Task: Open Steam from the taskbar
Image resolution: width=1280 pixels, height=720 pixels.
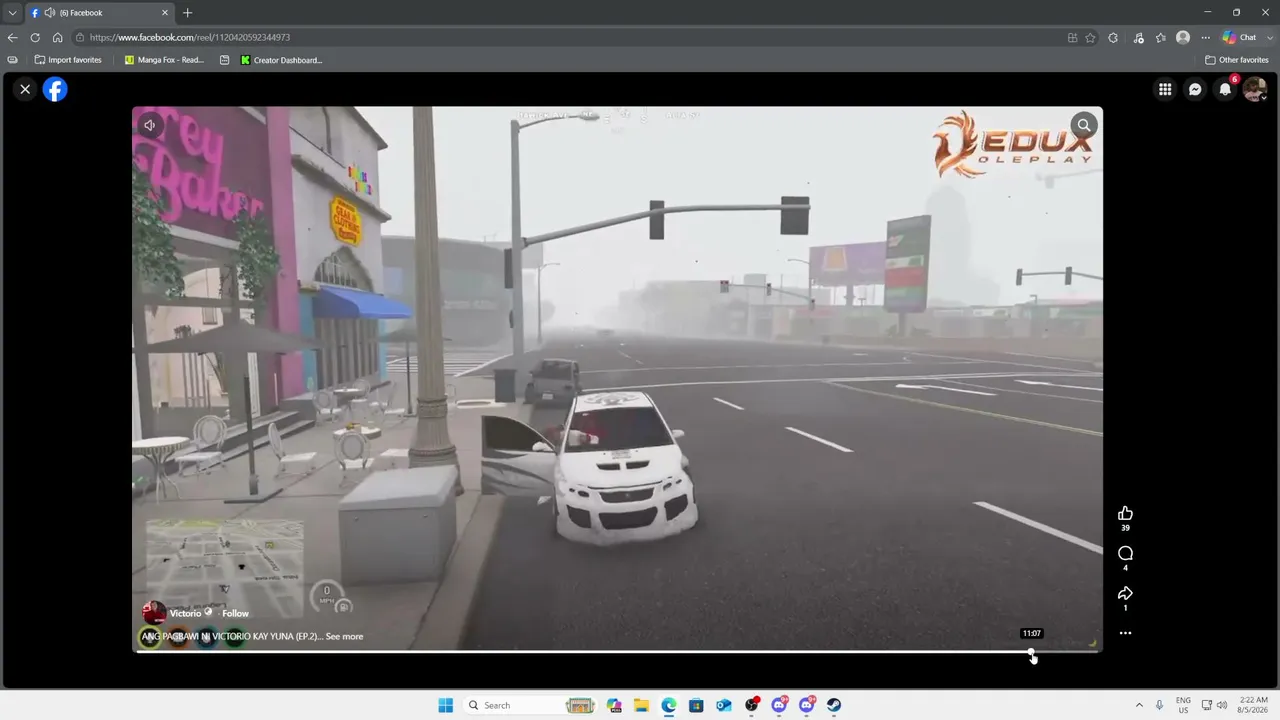Action: [834, 705]
